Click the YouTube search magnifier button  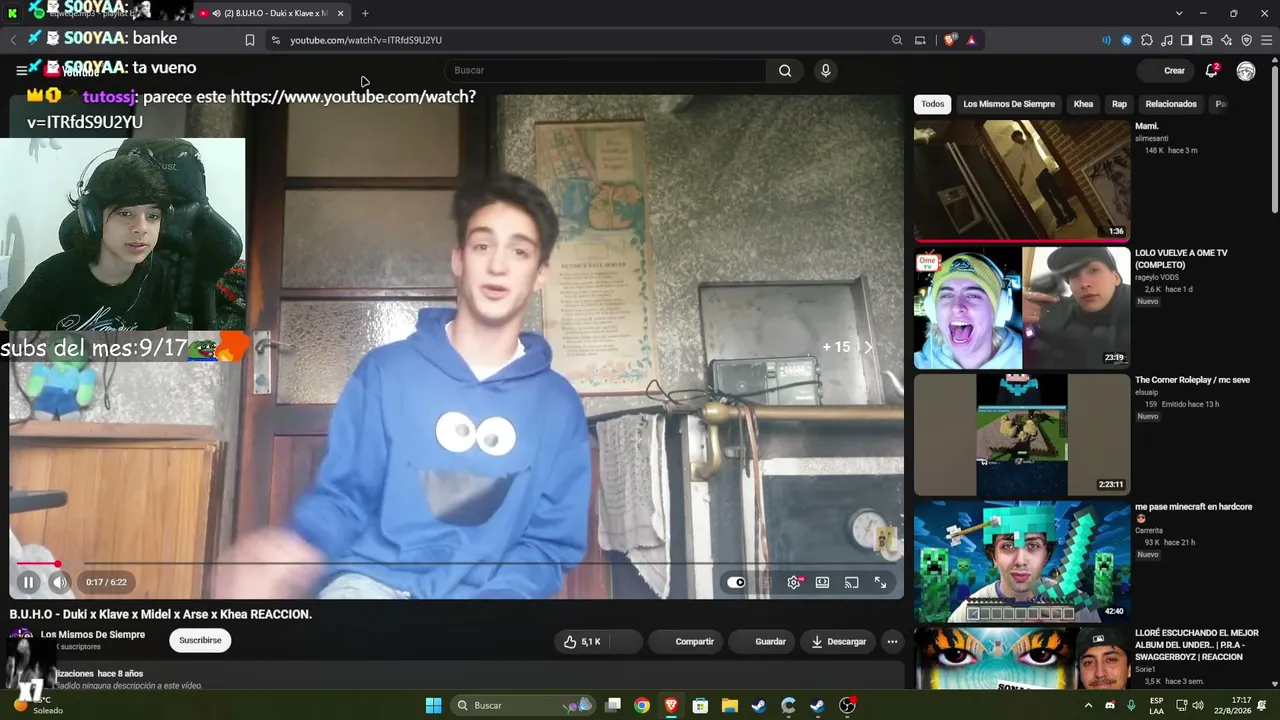point(785,70)
